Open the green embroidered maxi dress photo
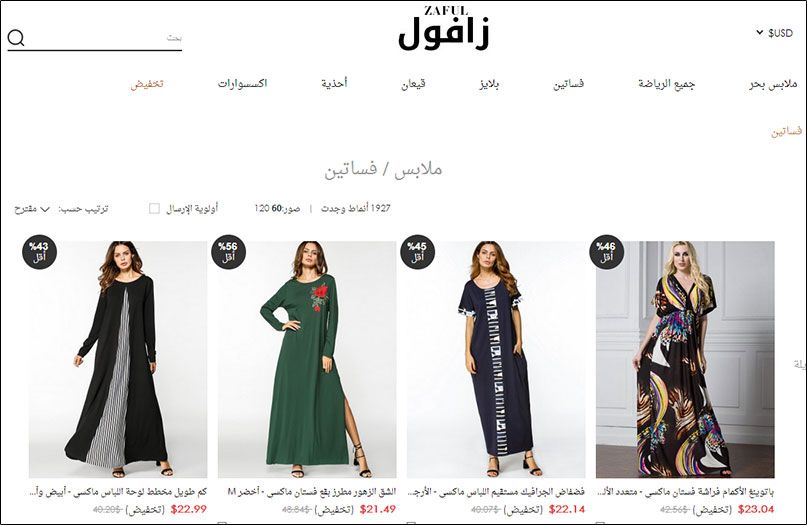The image size is (807, 525). click(x=307, y=359)
